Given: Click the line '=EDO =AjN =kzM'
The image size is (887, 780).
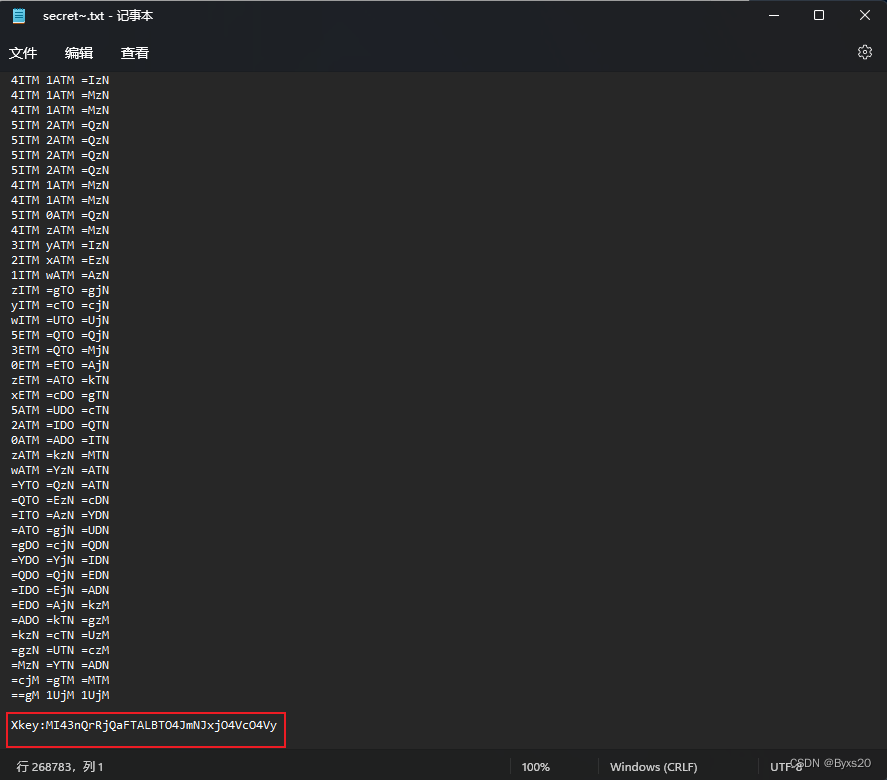Looking at the screenshot, I should tap(60, 605).
